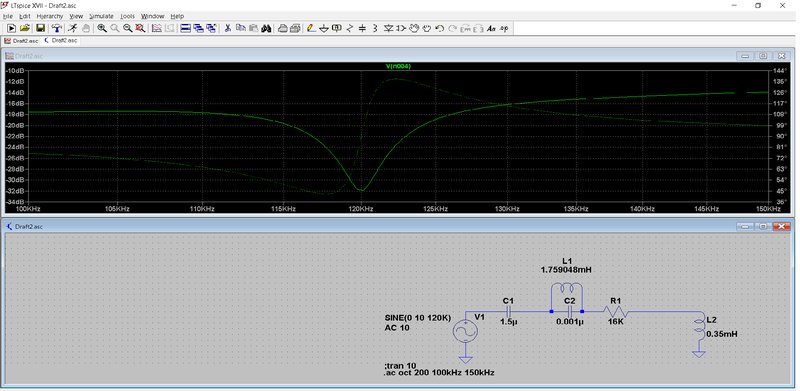
Task: Open the Window menu
Action: point(153,16)
